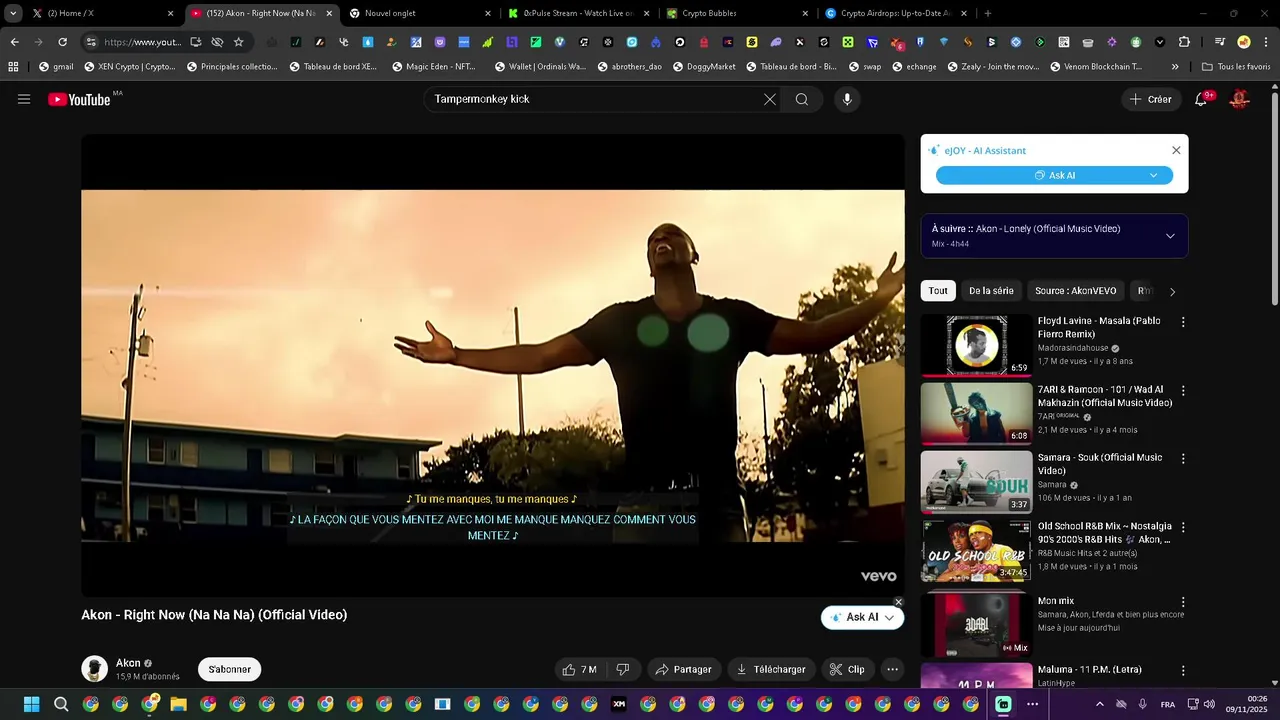The width and height of the screenshot is (1280, 720).
Task: Open options for the Mon mix playlist
Action: pos(1183,602)
